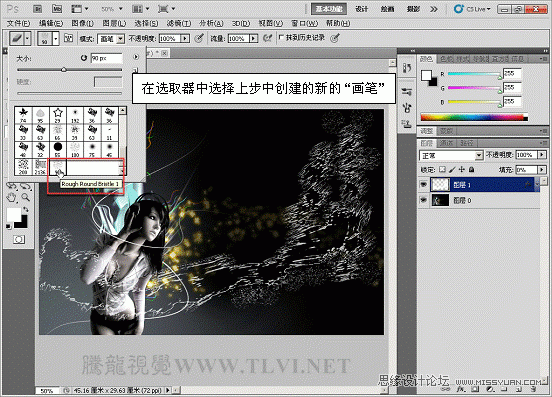This screenshot has width=552, height=397.
Task: Open the brush preset picker arrow
Action: pos(56,38)
